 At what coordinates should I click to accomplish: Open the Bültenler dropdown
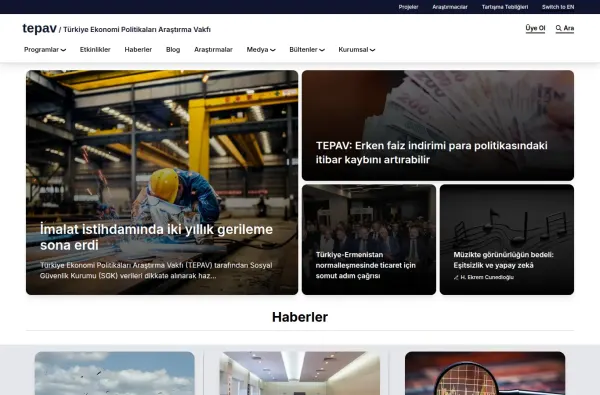(307, 50)
